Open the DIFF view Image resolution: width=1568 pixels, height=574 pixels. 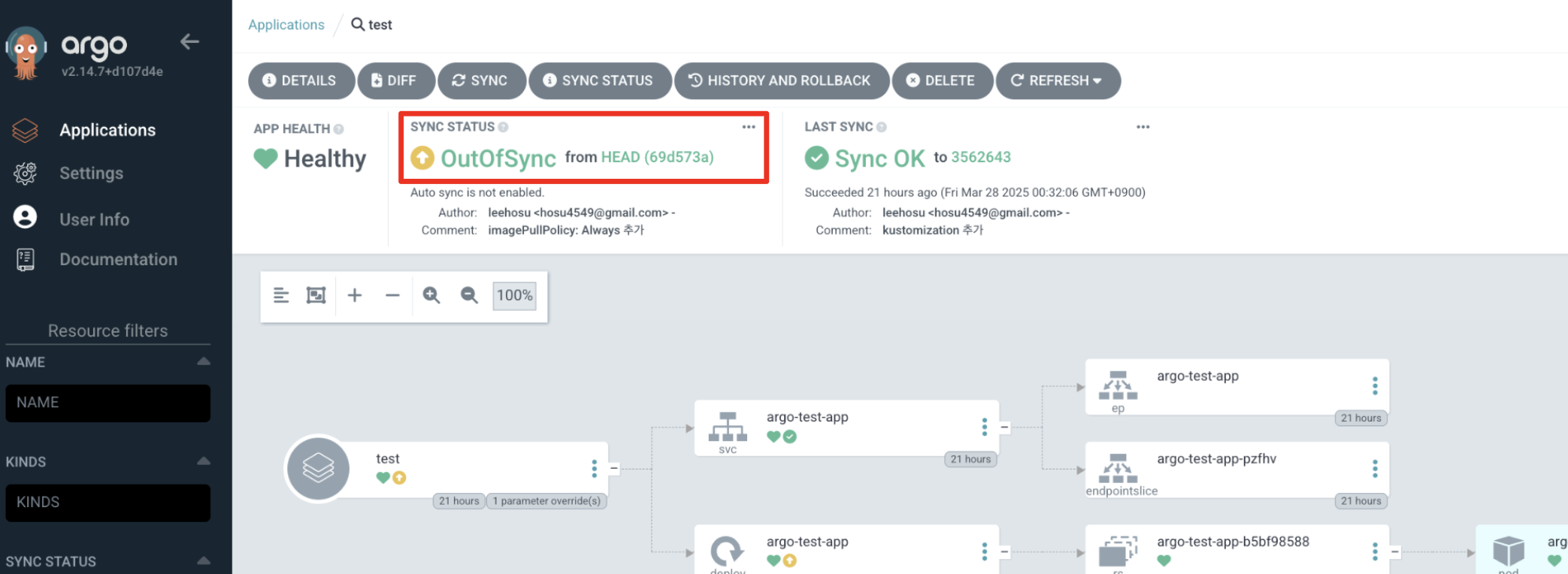[395, 80]
